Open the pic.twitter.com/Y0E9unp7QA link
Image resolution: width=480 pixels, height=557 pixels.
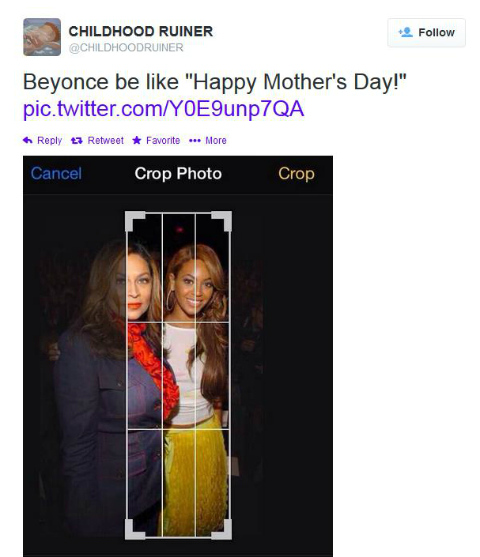tap(163, 108)
